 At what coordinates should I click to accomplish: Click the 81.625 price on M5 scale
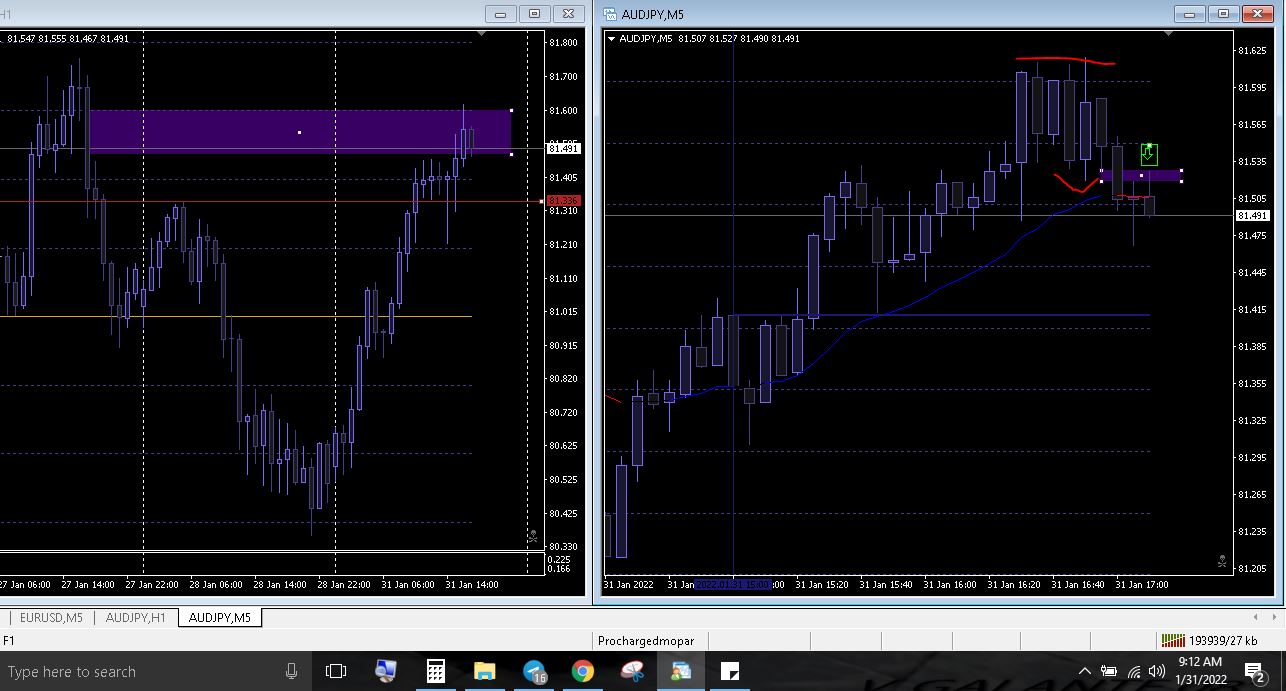(1253, 50)
